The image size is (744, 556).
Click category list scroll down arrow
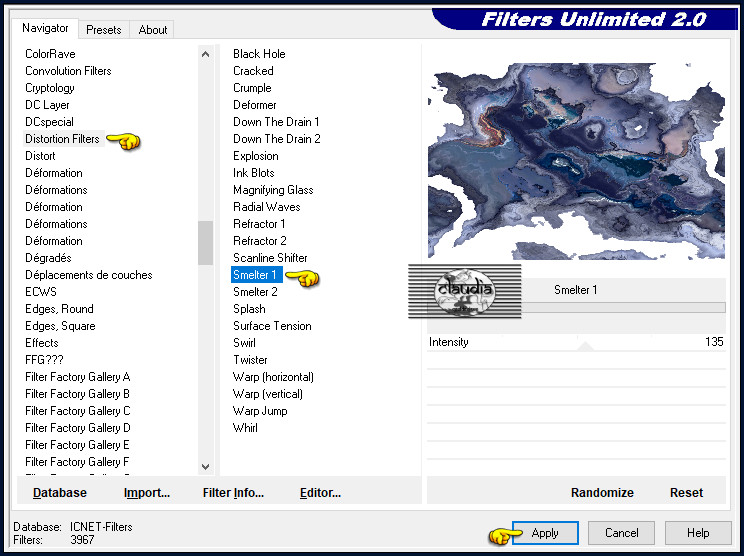pyautogui.click(x=205, y=467)
